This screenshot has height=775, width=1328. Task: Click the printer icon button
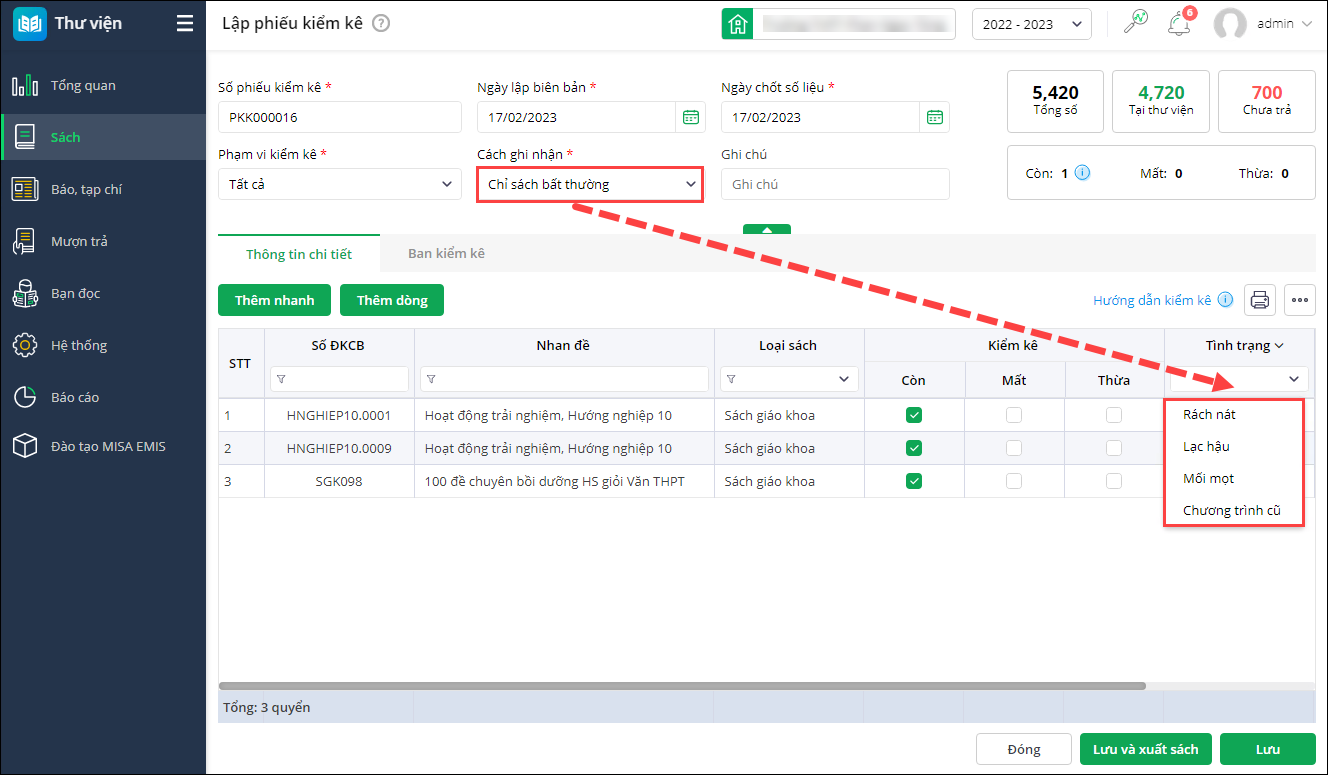pyautogui.click(x=1260, y=299)
